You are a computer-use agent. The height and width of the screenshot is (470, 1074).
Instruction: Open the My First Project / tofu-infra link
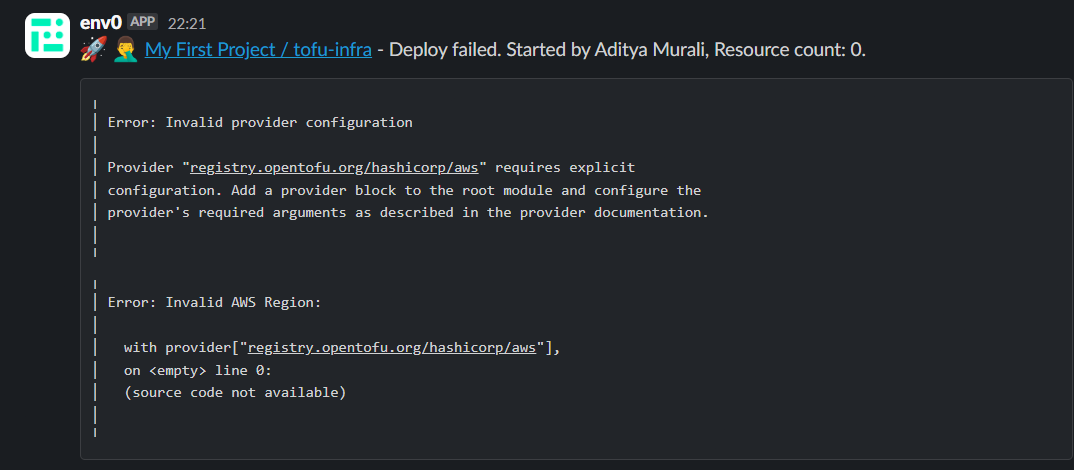click(x=258, y=50)
